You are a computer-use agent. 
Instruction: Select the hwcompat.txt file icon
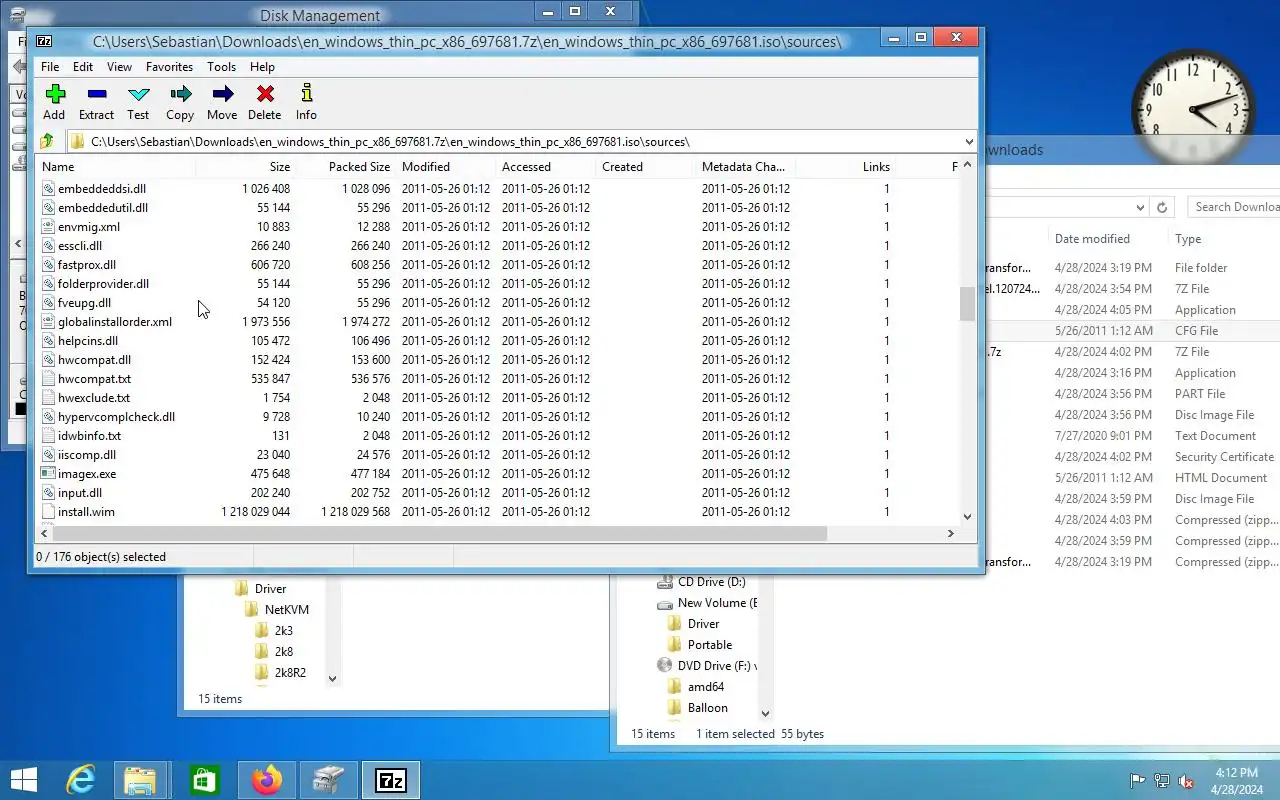coord(48,379)
